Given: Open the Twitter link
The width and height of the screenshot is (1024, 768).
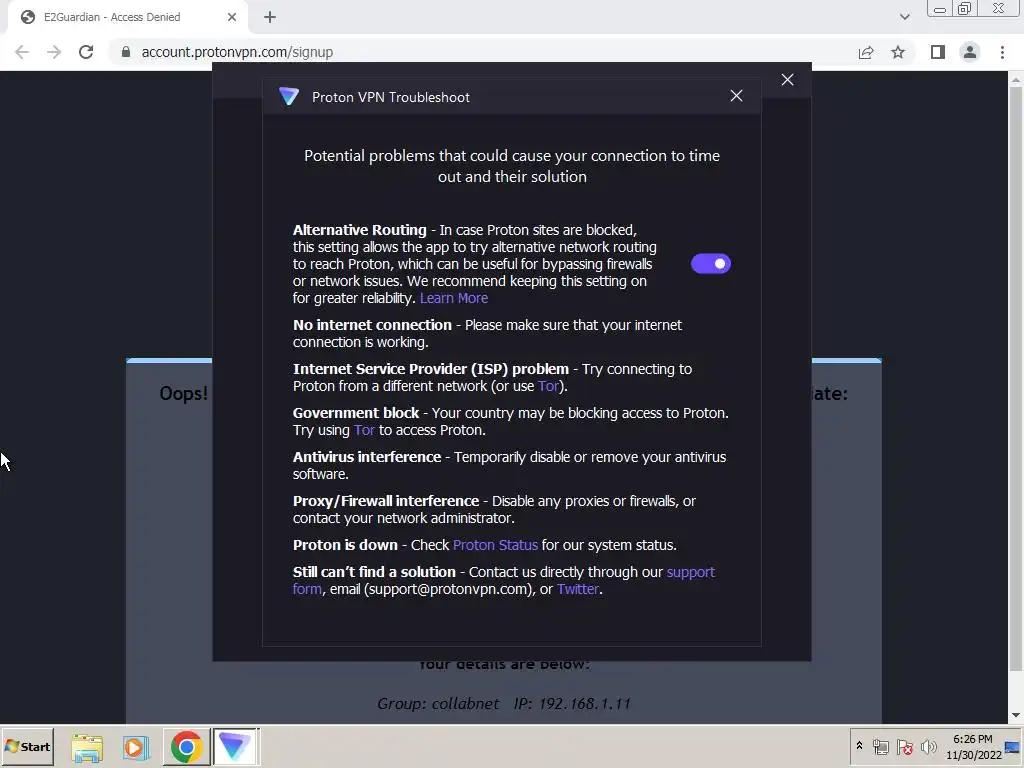Looking at the screenshot, I should (578, 588).
